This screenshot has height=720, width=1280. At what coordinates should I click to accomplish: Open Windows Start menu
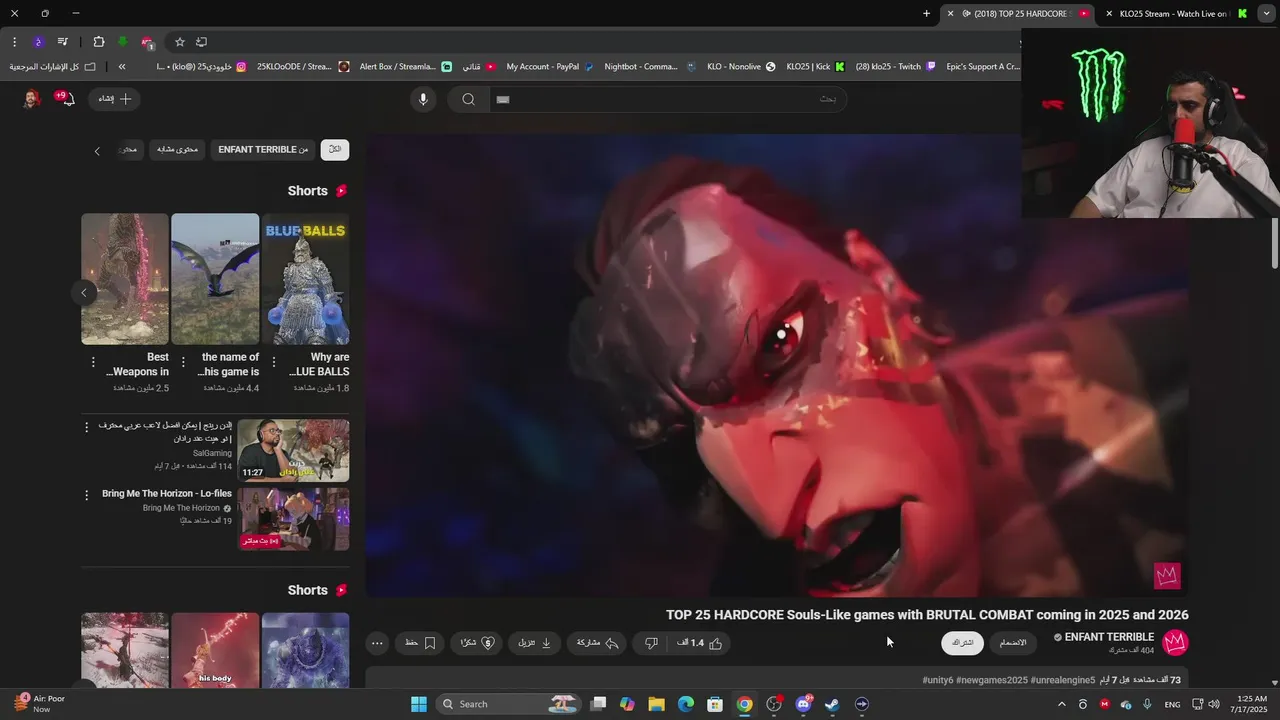418,704
